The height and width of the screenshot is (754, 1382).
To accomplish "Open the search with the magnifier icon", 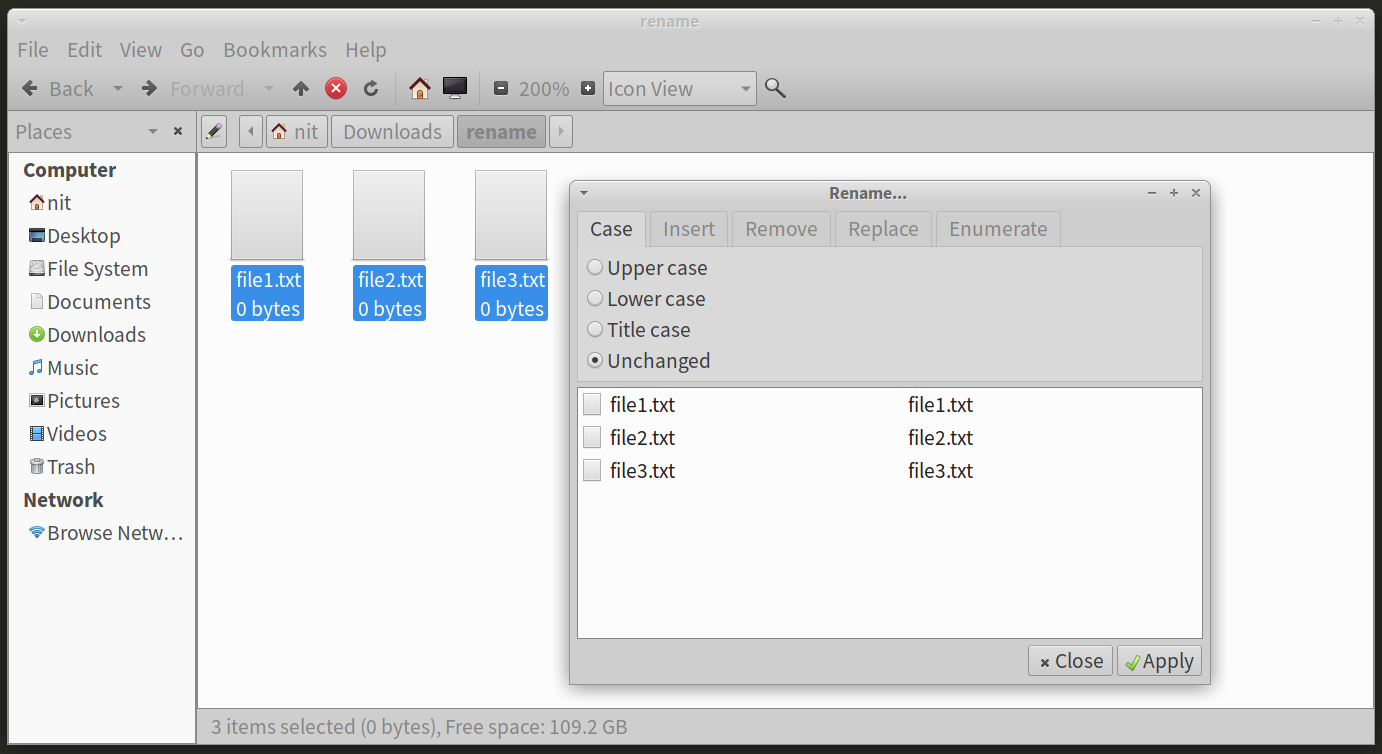I will (775, 88).
